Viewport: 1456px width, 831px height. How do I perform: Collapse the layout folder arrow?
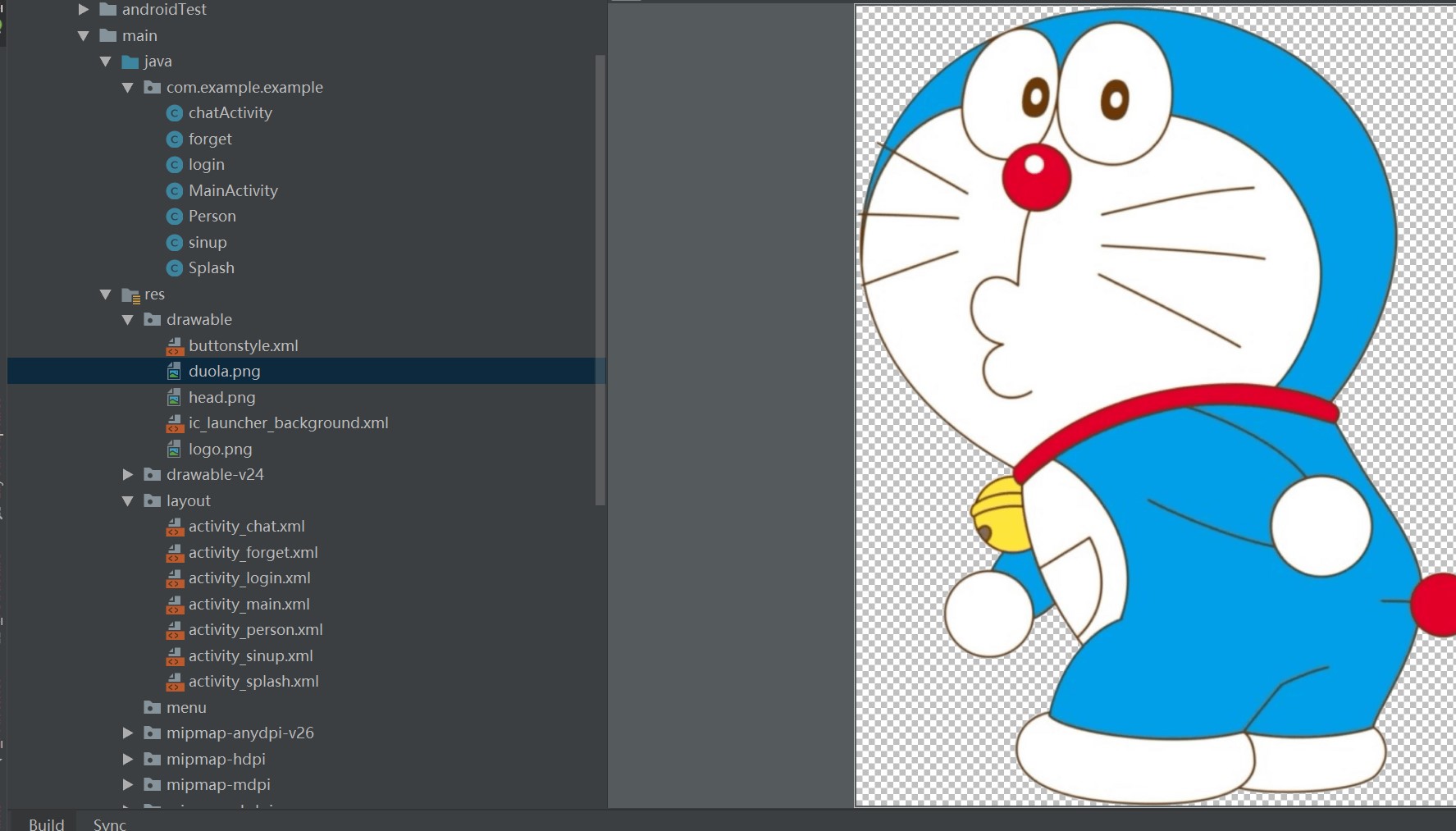[x=127, y=500]
